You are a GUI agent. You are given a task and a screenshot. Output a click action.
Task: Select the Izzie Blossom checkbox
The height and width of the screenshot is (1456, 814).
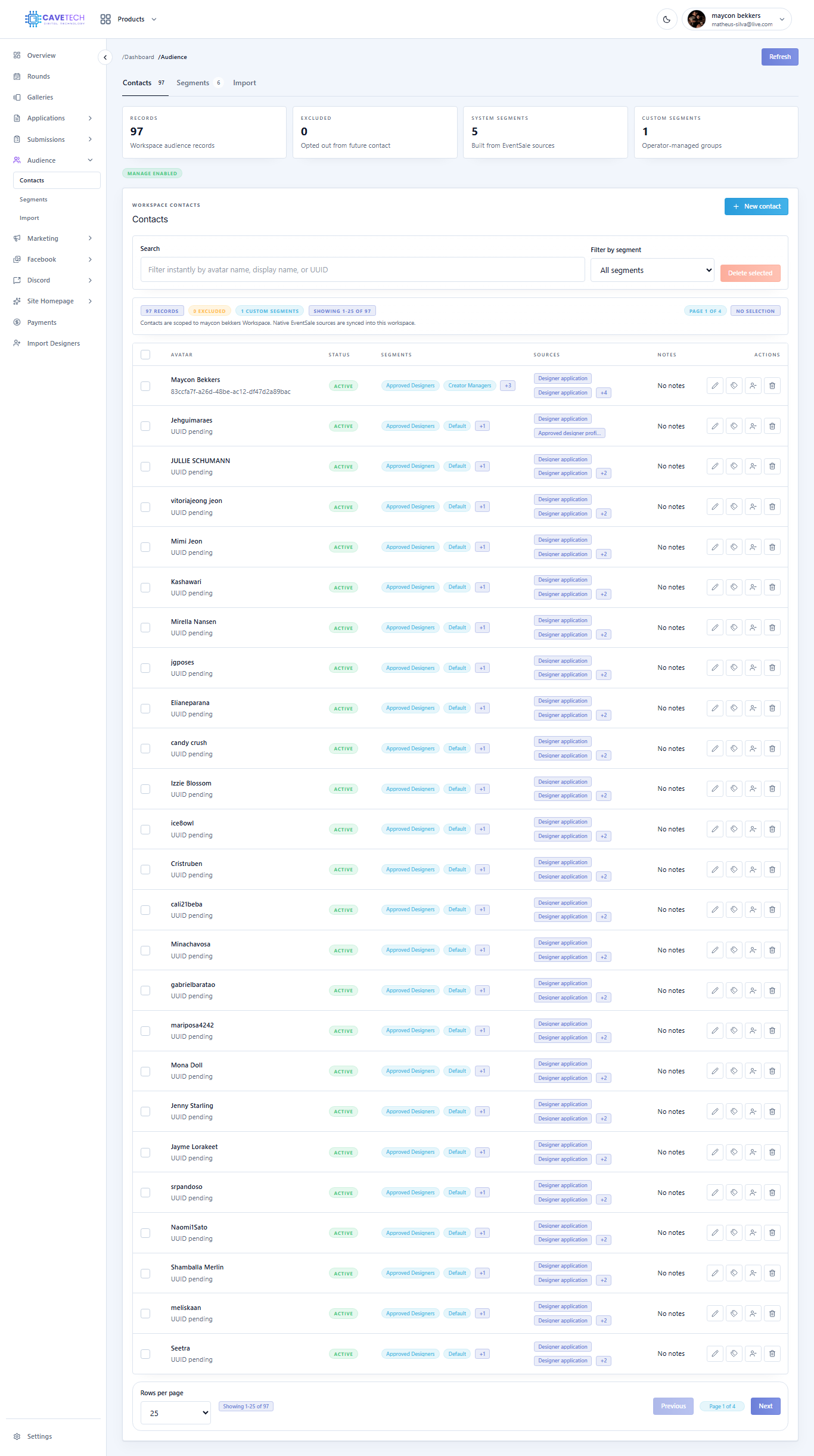[145, 789]
